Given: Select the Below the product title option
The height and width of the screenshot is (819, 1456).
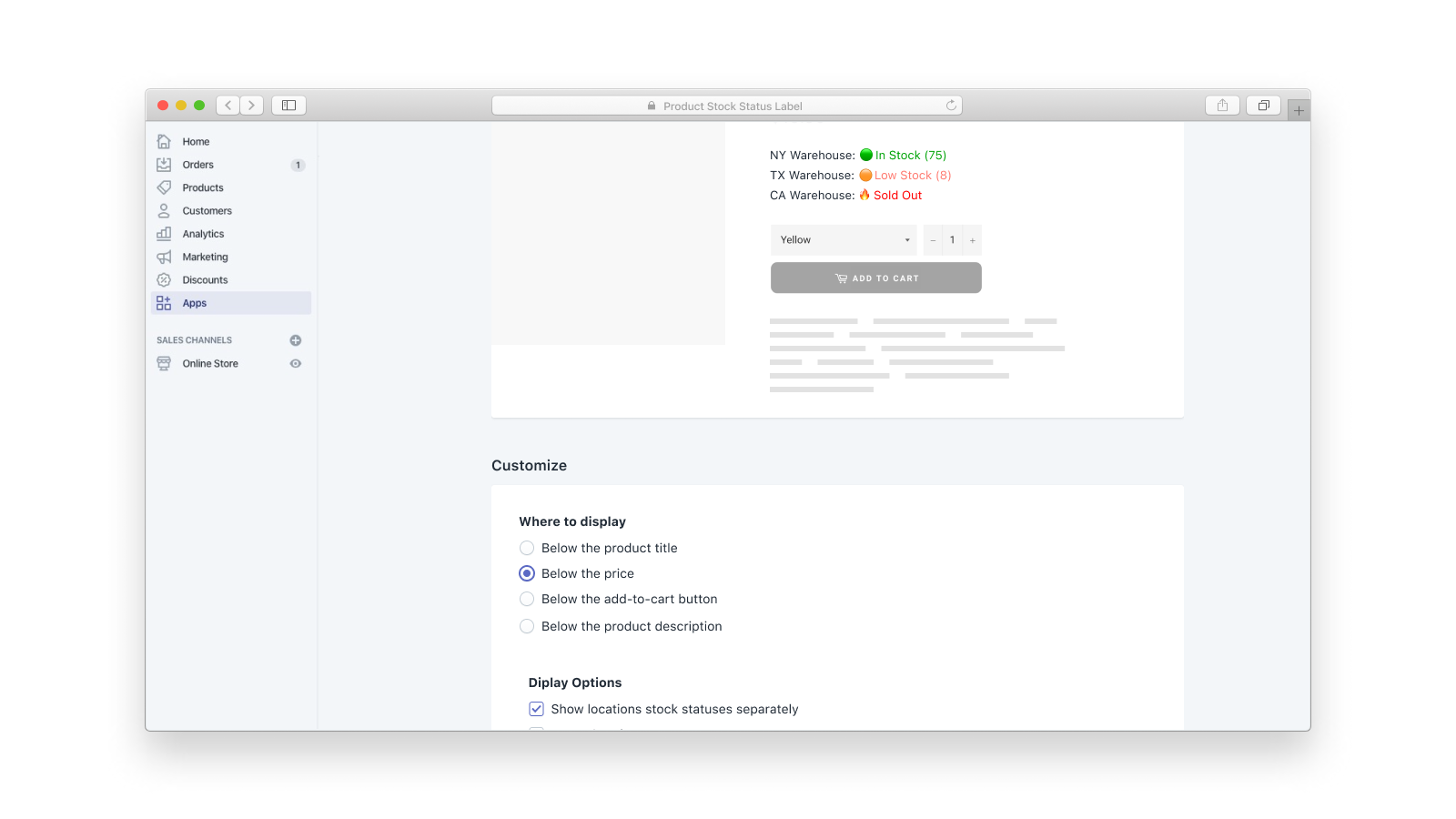Looking at the screenshot, I should click(527, 548).
